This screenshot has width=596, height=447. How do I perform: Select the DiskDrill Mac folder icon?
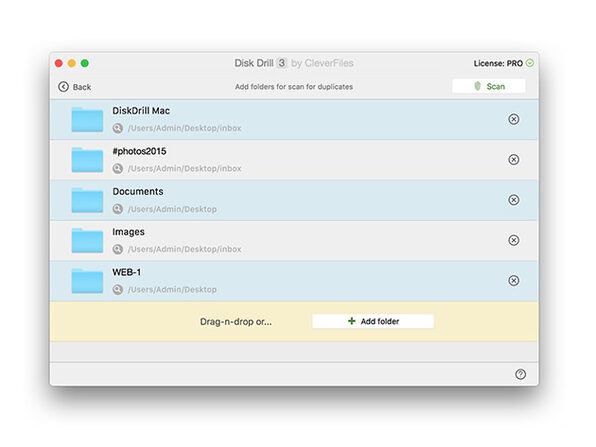pos(87,119)
